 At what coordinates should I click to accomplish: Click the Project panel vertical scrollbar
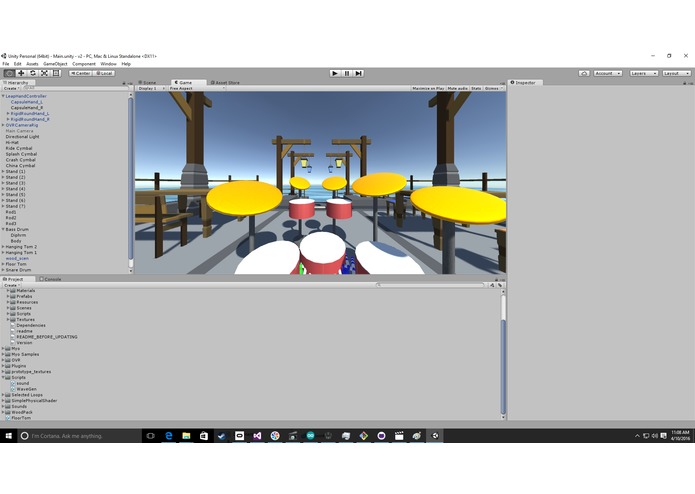pyautogui.click(x=503, y=366)
